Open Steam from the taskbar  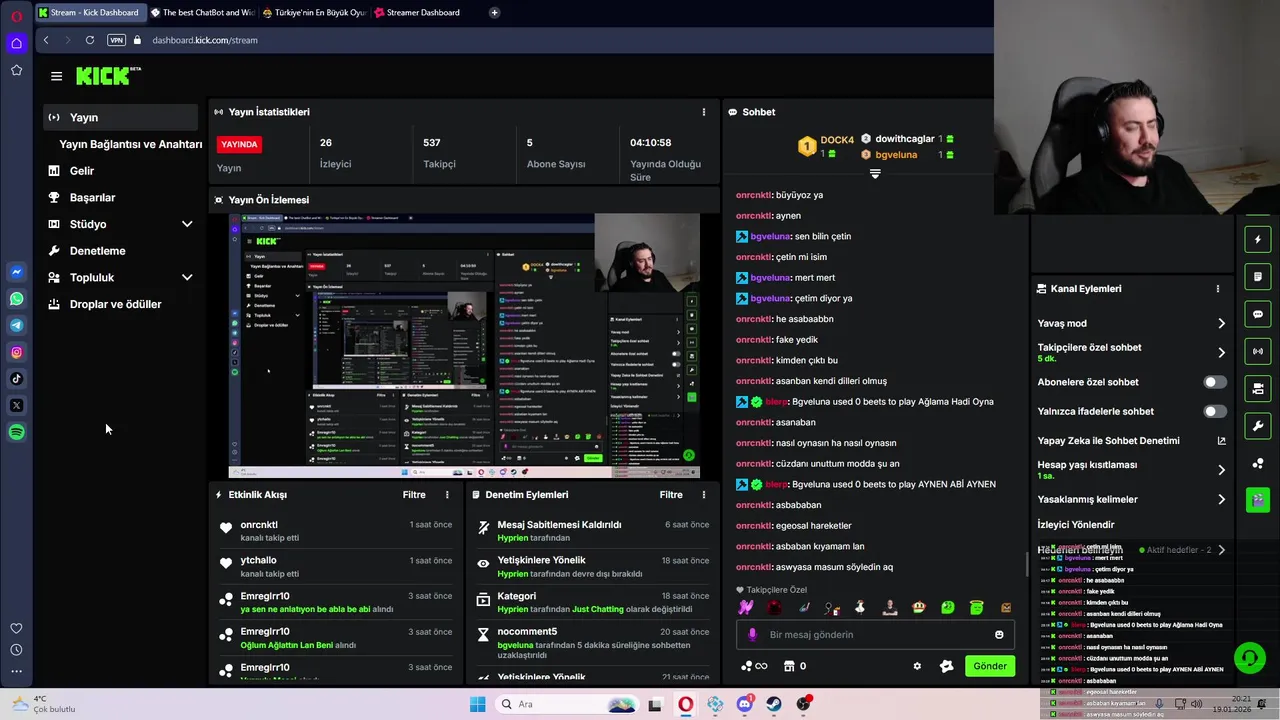tap(774, 705)
